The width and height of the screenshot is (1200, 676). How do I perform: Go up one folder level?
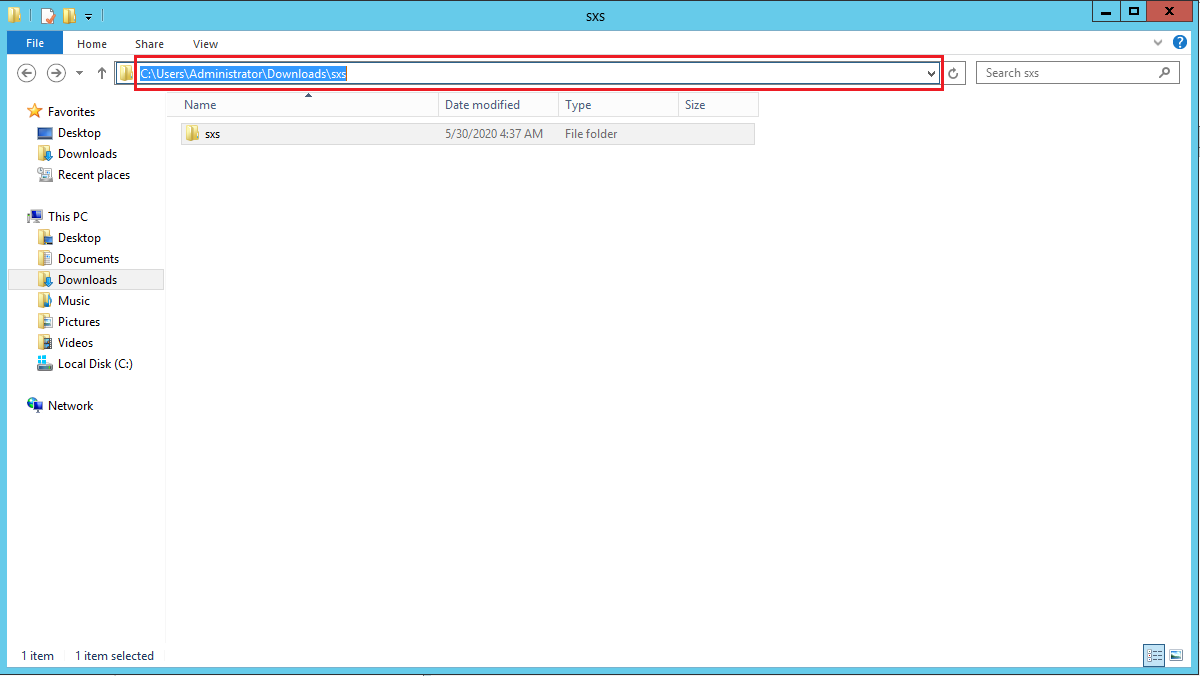(x=101, y=73)
